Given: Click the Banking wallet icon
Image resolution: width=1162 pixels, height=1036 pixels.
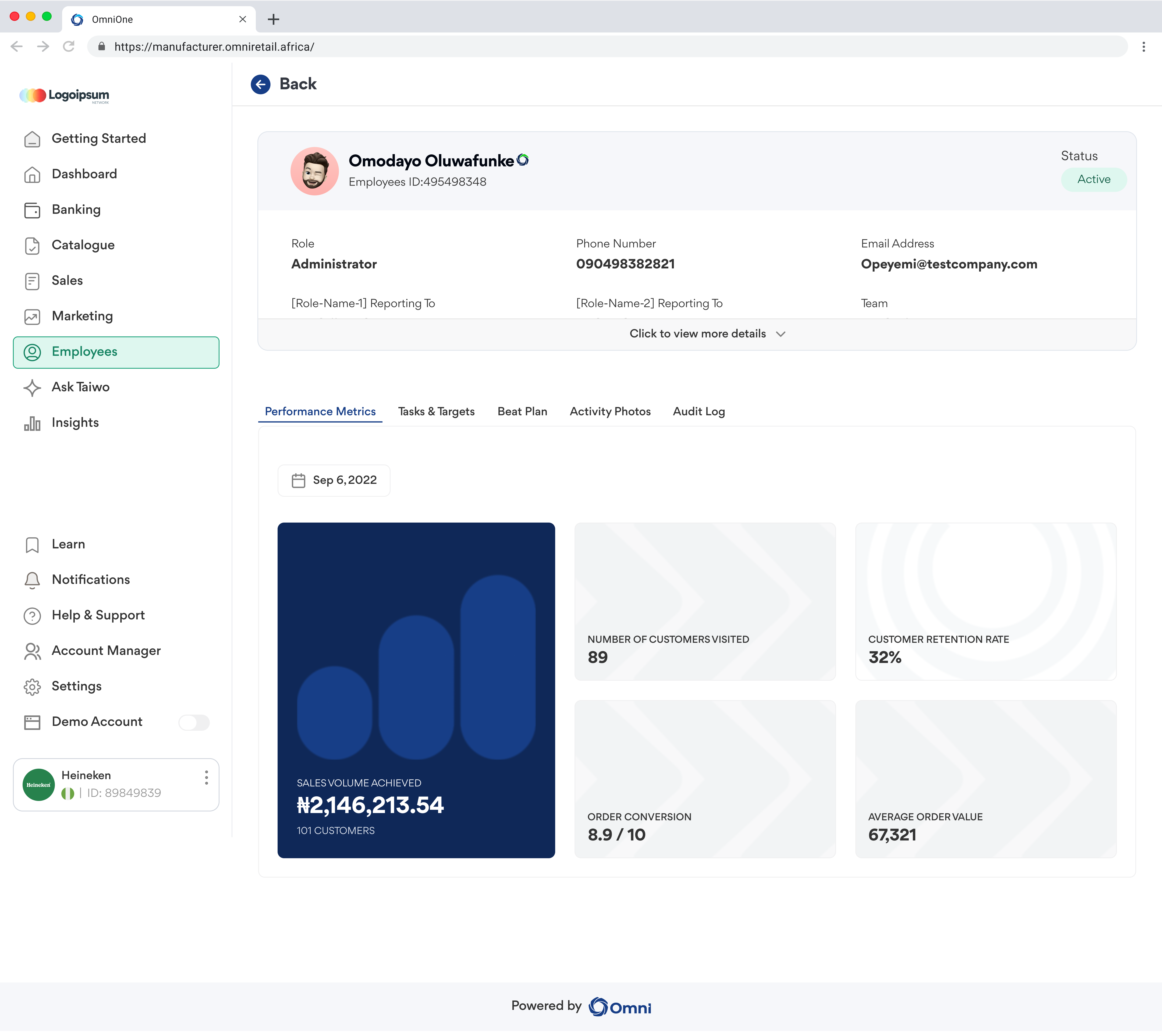Looking at the screenshot, I should point(33,210).
